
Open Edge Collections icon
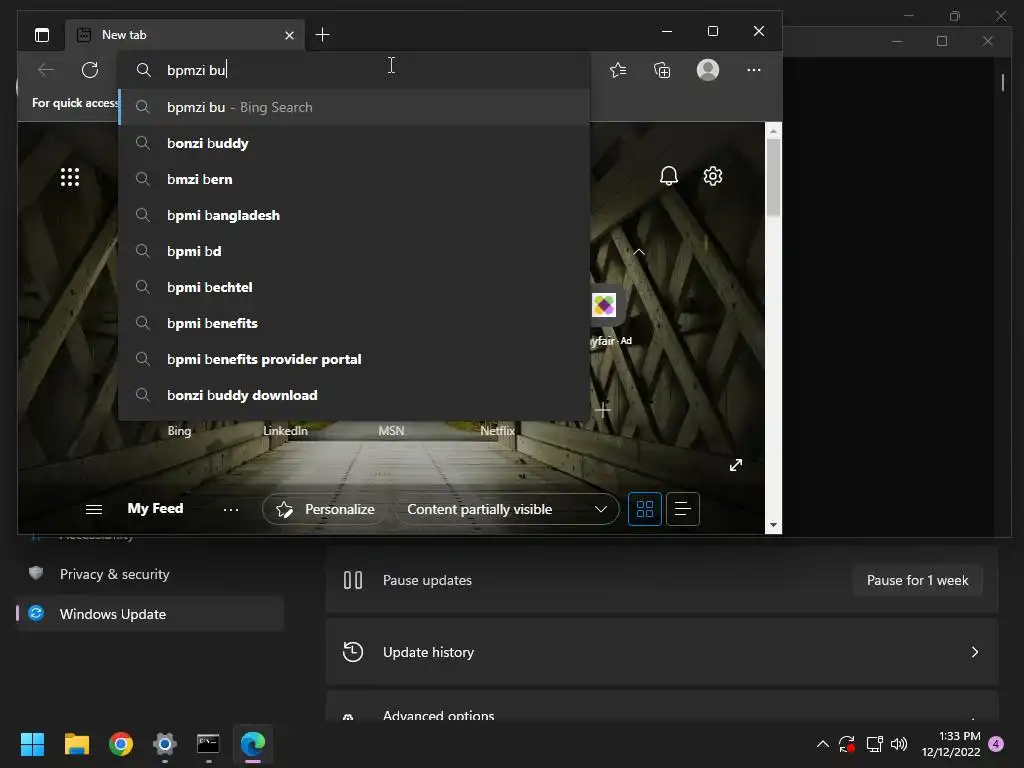click(x=662, y=70)
